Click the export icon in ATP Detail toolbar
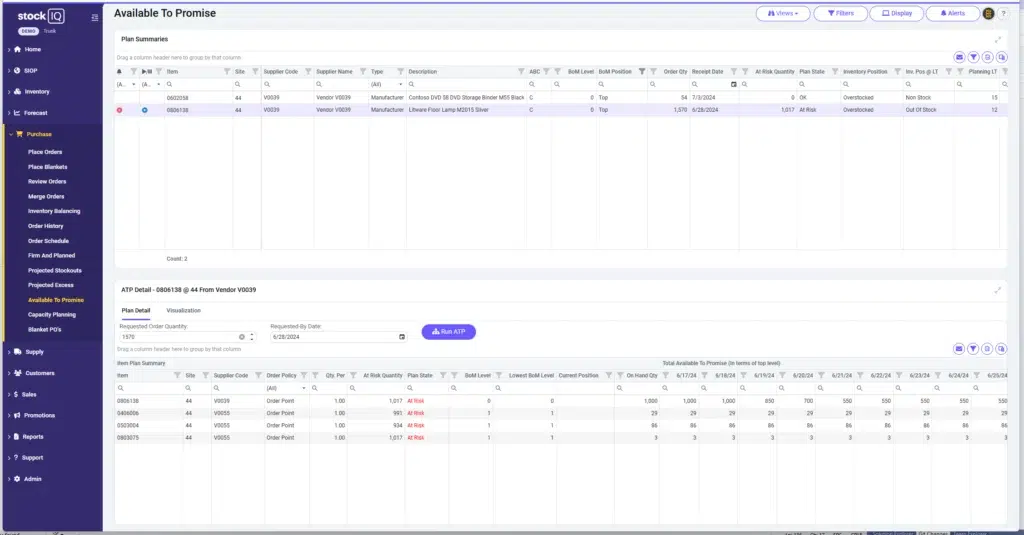1024x535 pixels. click(987, 349)
